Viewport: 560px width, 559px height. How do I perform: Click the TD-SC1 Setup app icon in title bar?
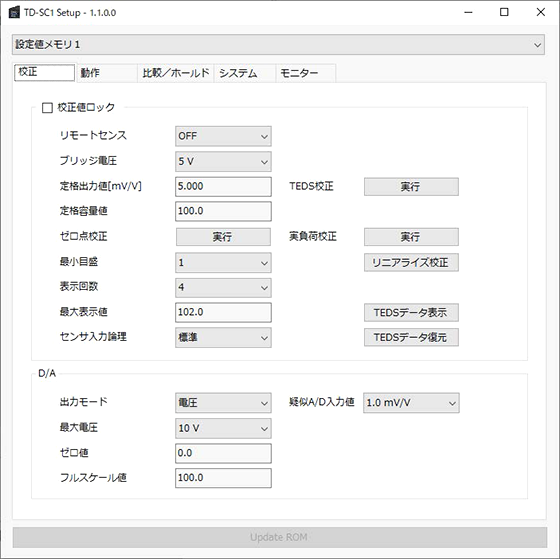click(x=14, y=13)
